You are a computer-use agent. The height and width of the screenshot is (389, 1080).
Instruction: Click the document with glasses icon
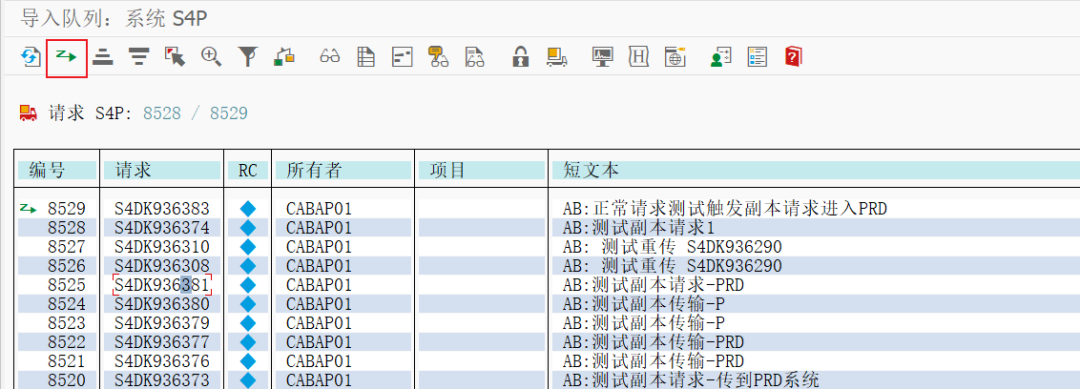click(x=474, y=56)
